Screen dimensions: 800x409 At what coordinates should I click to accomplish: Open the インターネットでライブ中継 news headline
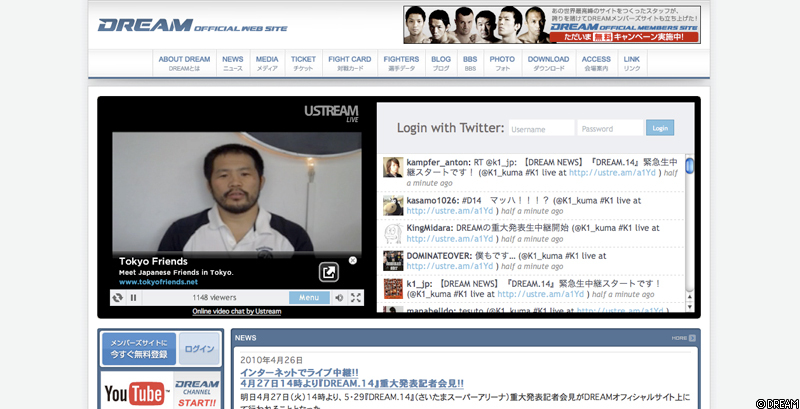click(x=299, y=372)
